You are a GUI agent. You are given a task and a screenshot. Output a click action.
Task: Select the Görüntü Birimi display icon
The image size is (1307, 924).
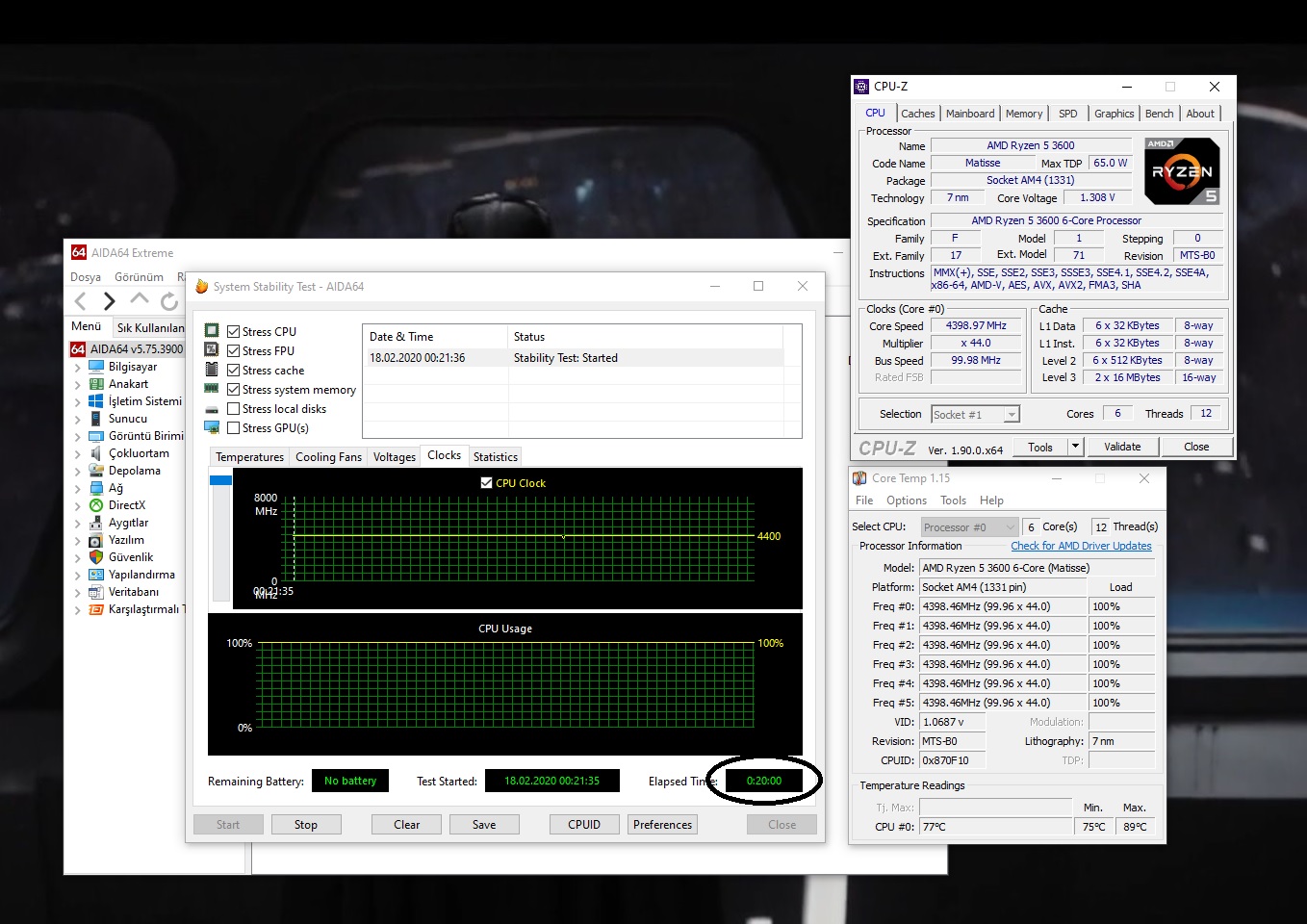point(96,436)
